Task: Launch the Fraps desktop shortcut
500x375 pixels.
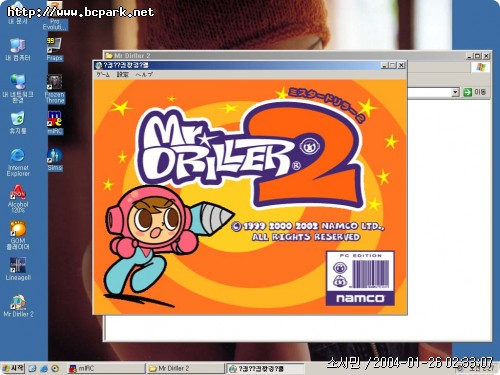Action: click(54, 49)
